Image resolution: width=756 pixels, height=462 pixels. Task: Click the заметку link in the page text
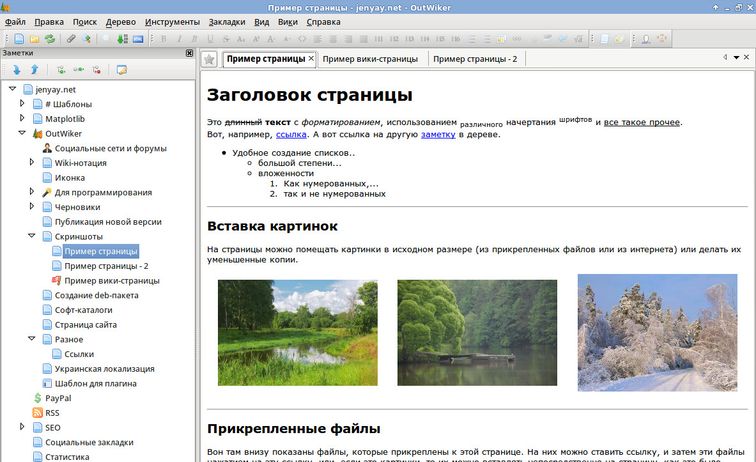click(x=438, y=134)
